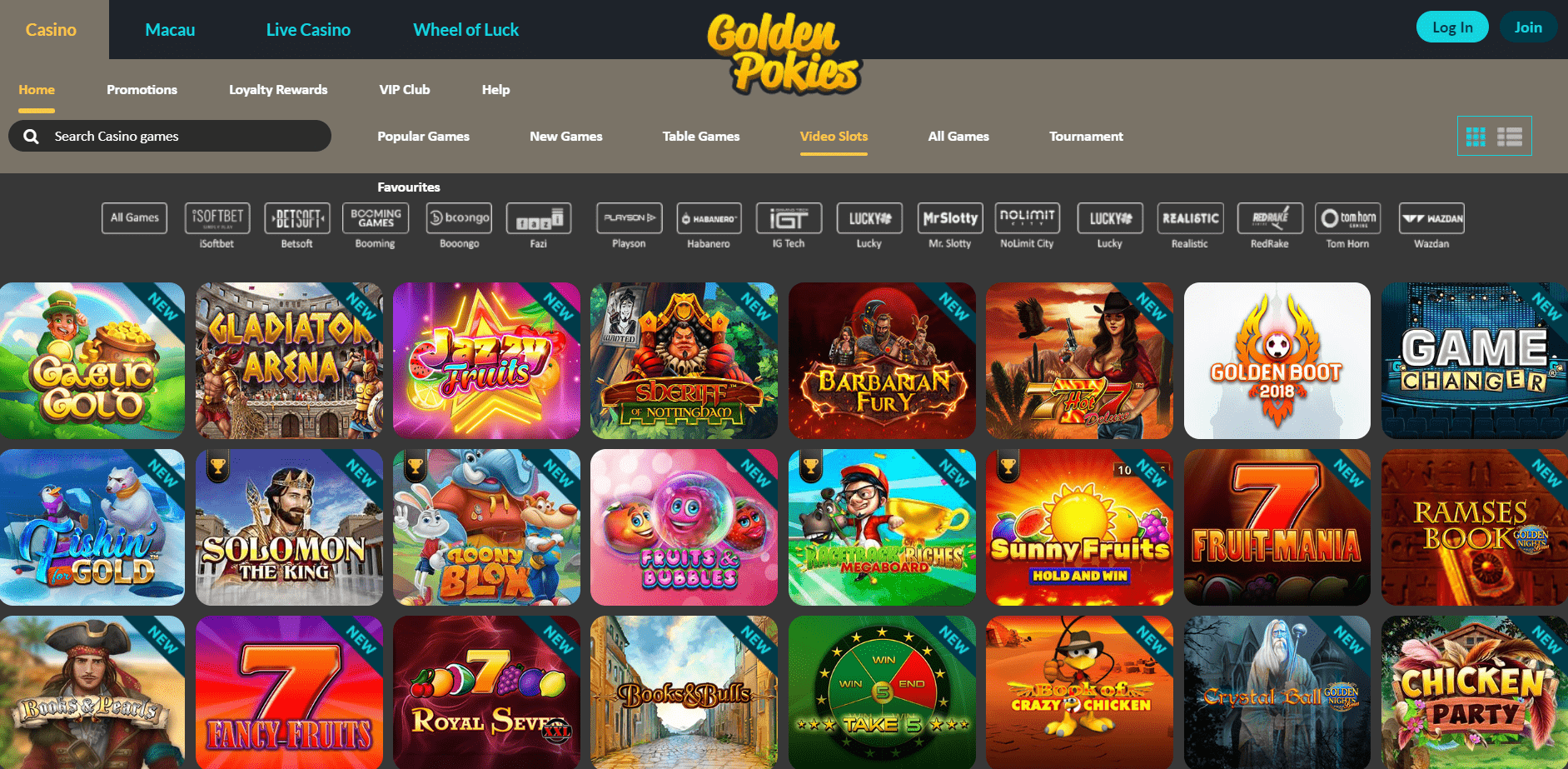The height and width of the screenshot is (769, 1568).
Task: Filter by Tom Horn provider icon
Action: (x=1348, y=218)
